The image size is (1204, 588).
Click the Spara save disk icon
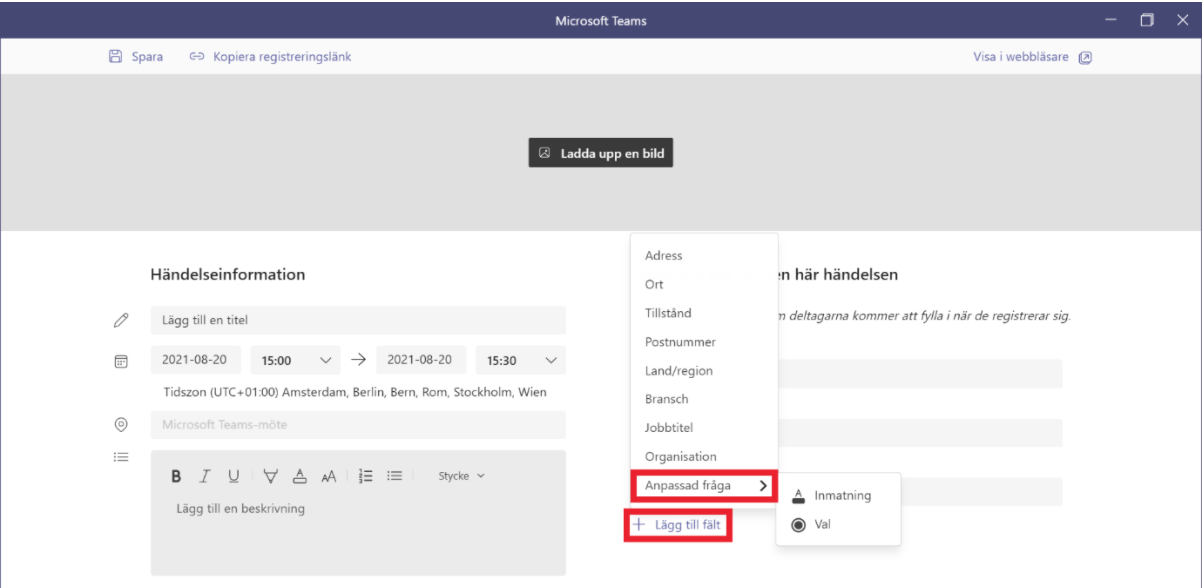tap(115, 57)
